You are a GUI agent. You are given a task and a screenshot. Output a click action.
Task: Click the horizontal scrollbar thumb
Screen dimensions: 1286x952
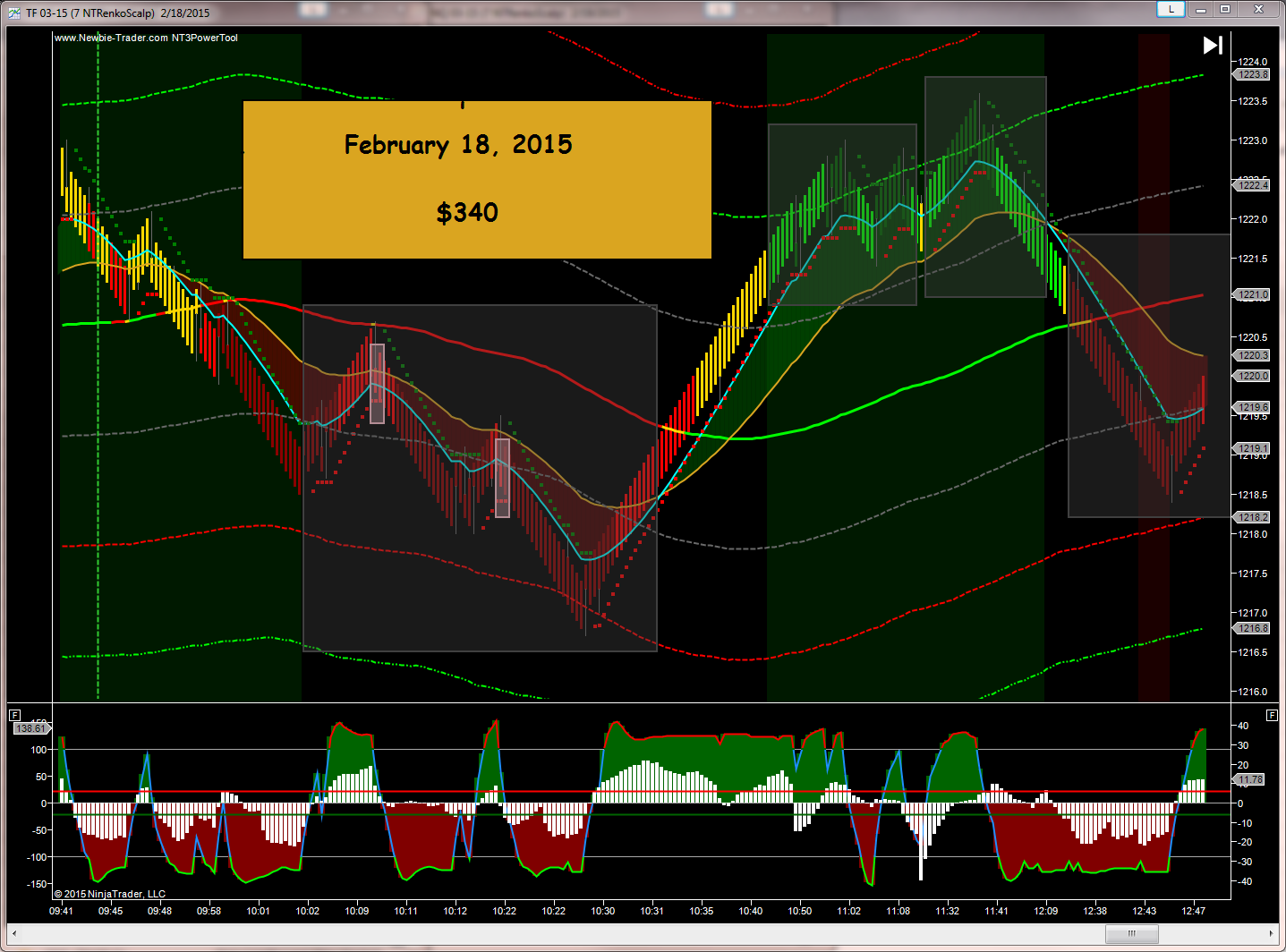pos(1131,933)
